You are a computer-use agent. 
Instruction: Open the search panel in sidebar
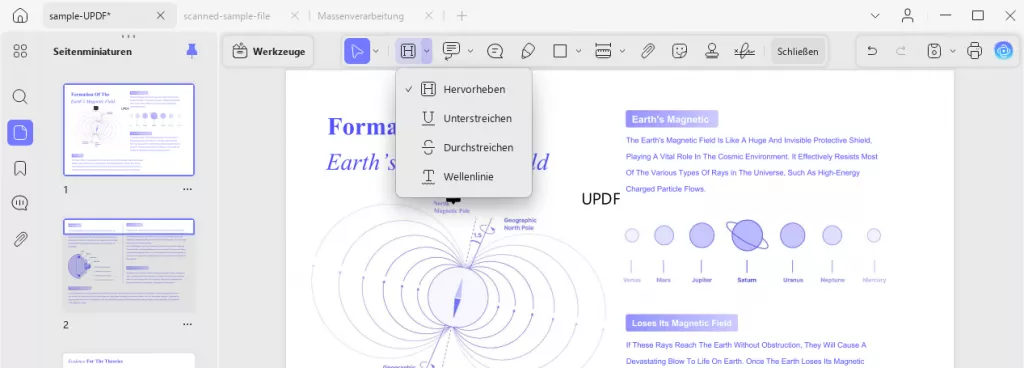20,97
